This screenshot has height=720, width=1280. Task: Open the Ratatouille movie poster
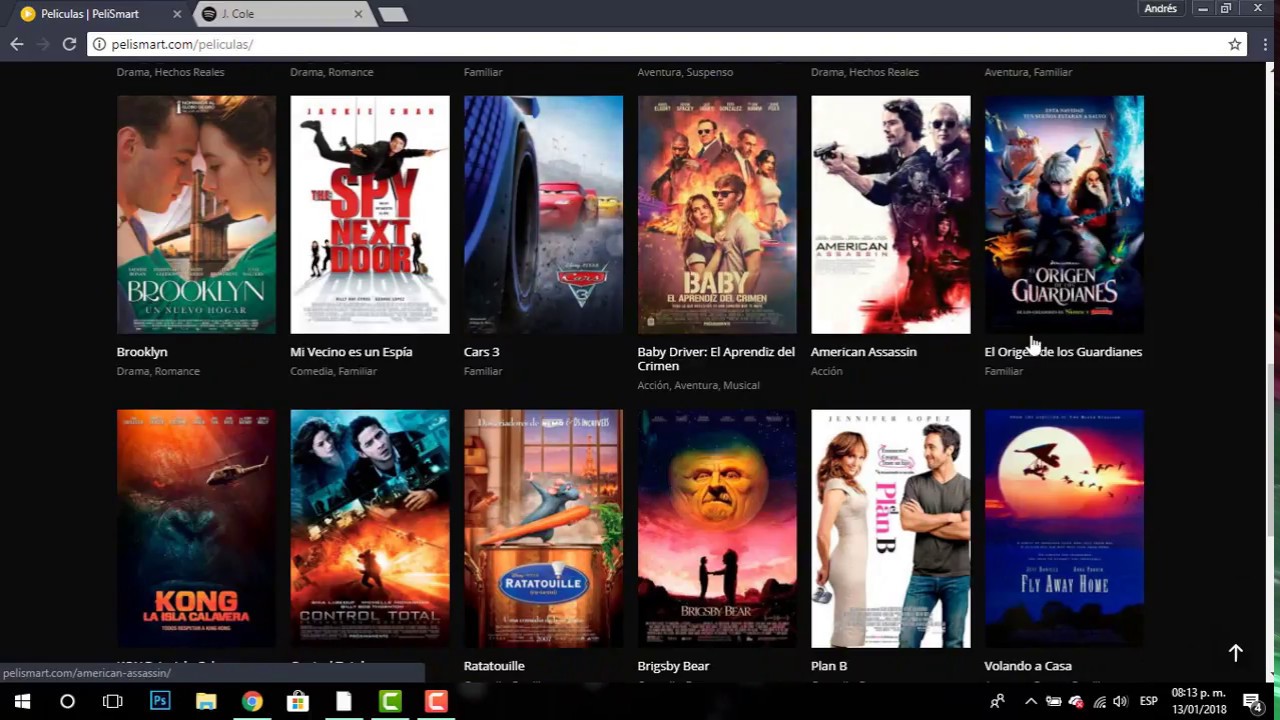543,529
